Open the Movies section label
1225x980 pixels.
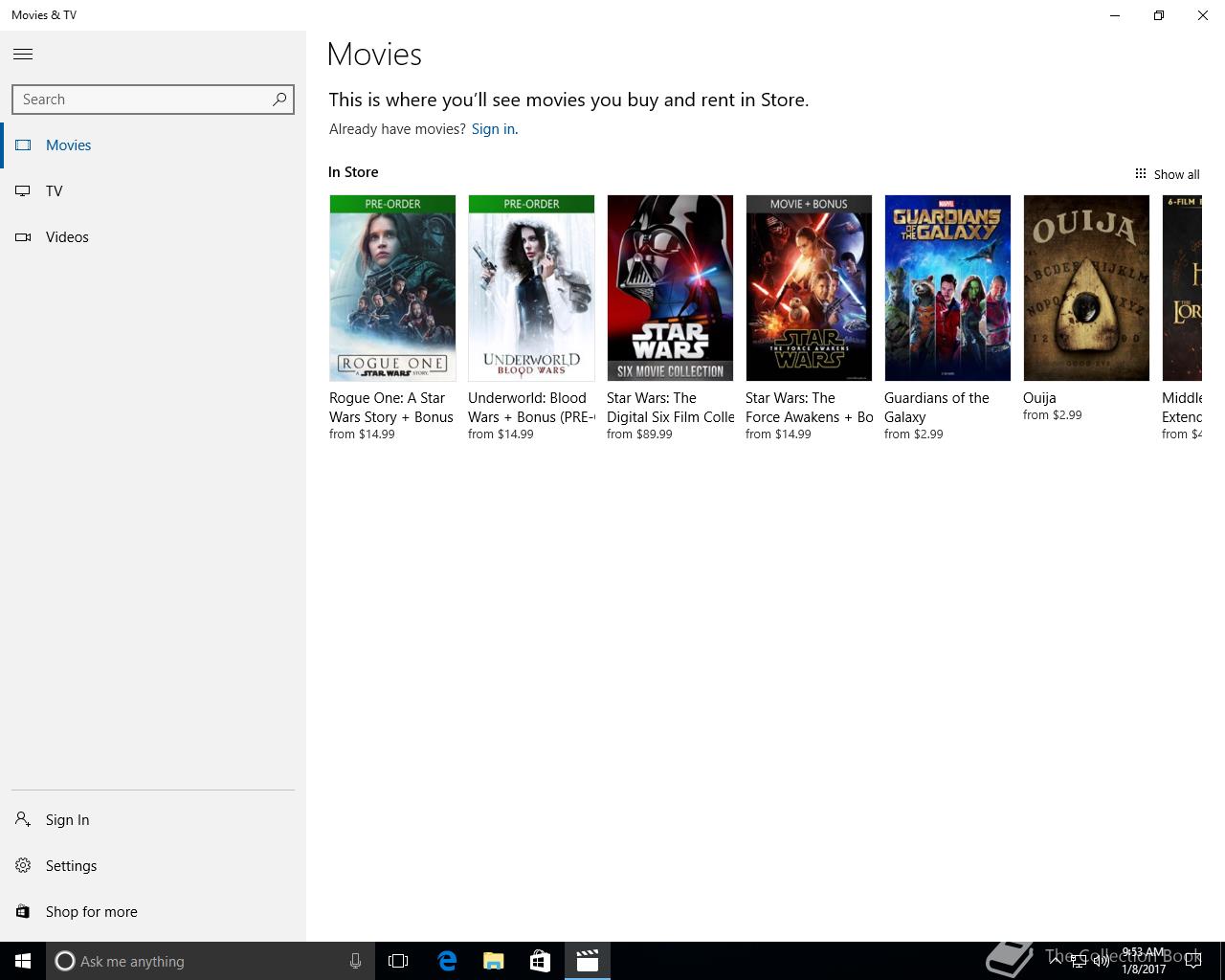coord(69,145)
